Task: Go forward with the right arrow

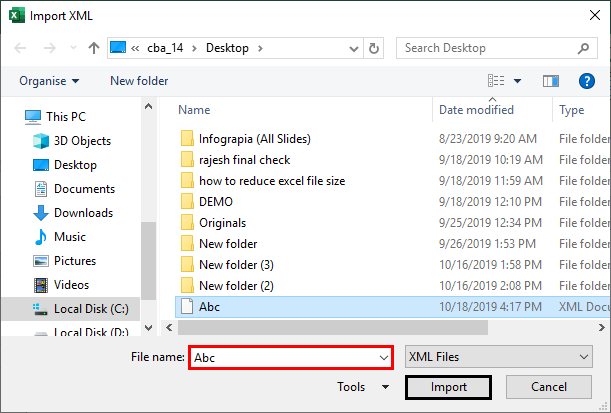Action: (x=49, y=48)
